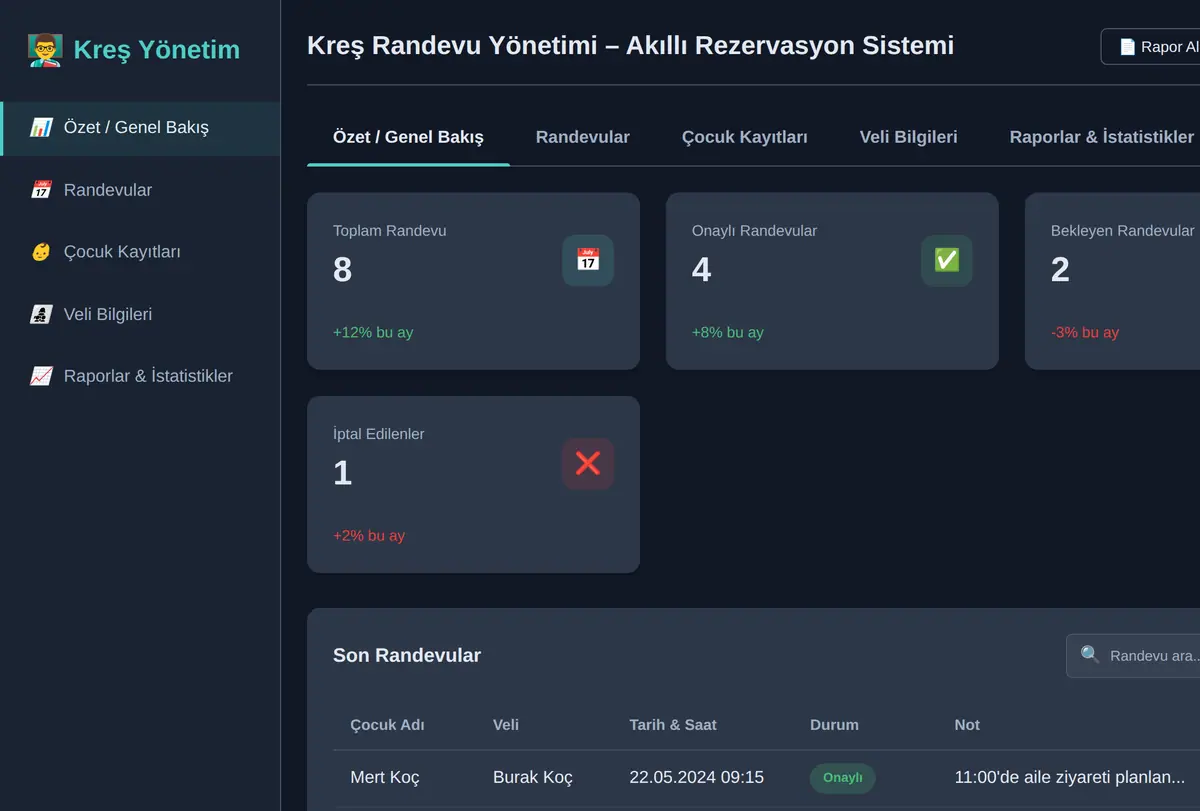This screenshot has height=811, width=1200.
Task: Click the family icon beside Veli Bilgileri in sidebar
Action: [x=41, y=314]
